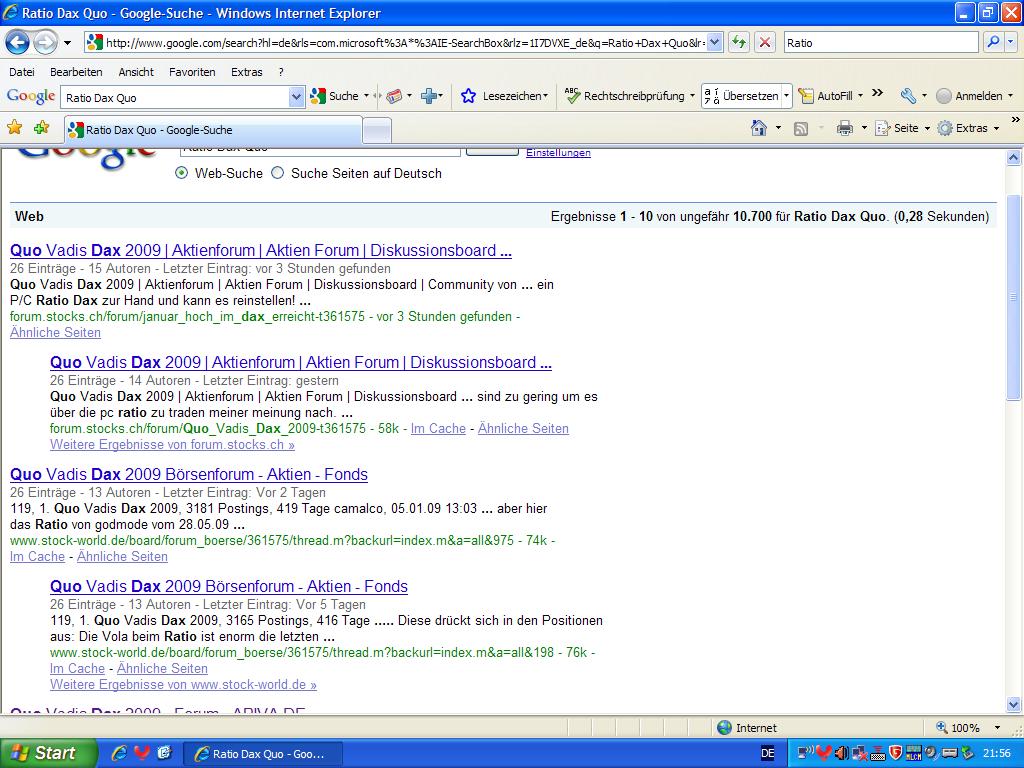
Task: Launch Internet Explorer from Quick Launch
Action: point(119,753)
